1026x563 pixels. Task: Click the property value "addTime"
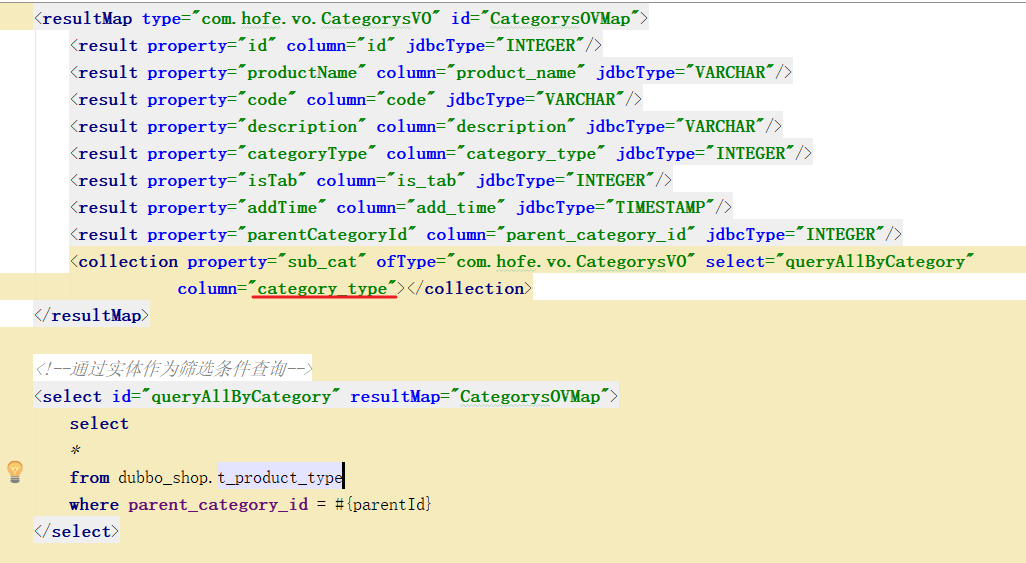pos(281,208)
